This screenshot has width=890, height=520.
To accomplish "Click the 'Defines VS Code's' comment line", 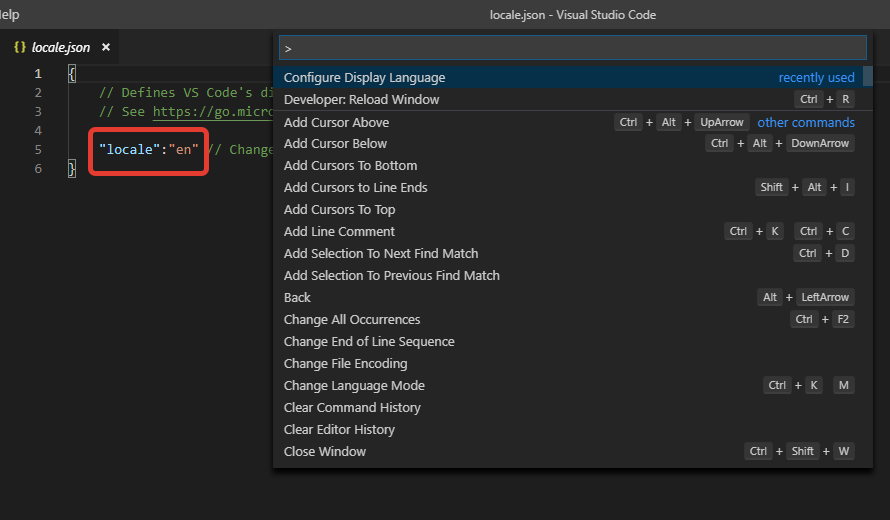I will pos(186,92).
